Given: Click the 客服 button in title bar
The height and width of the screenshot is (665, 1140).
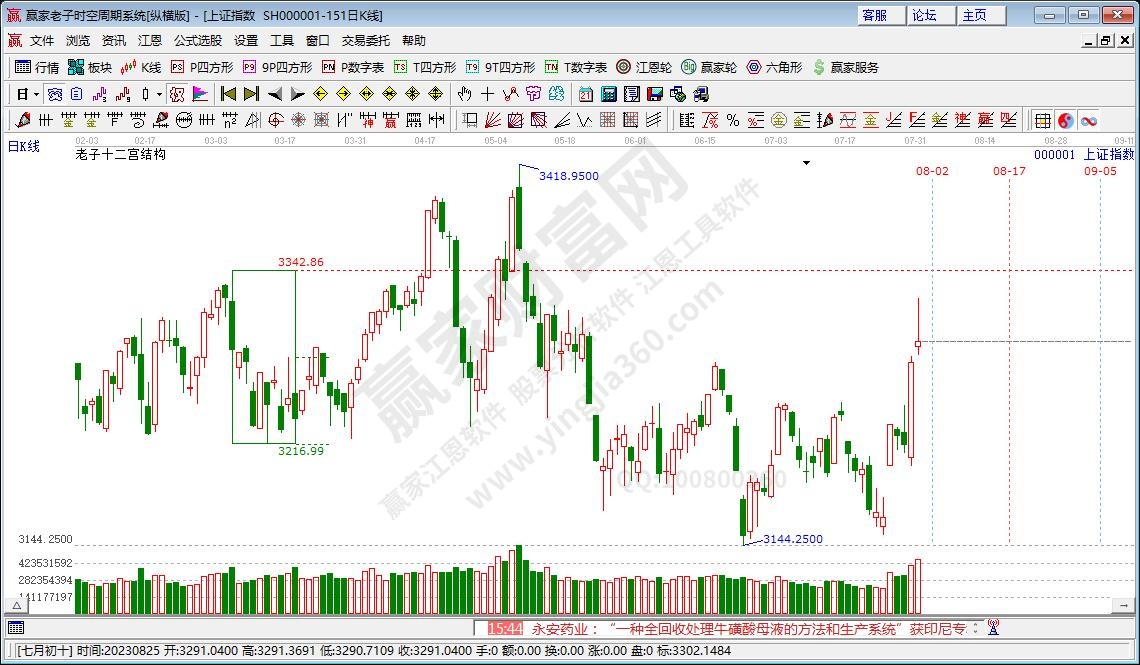Looking at the screenshot, I should coord(875,15).
